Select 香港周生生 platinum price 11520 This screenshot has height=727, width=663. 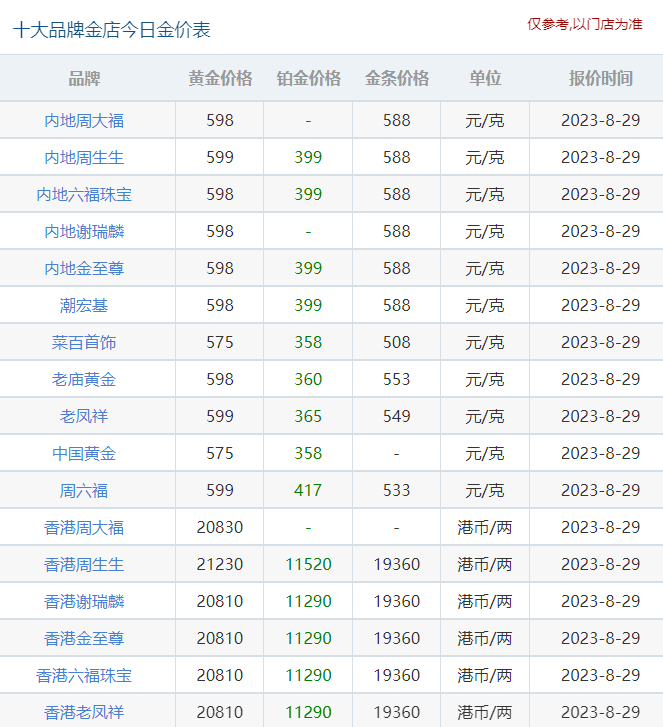point(308,564)
